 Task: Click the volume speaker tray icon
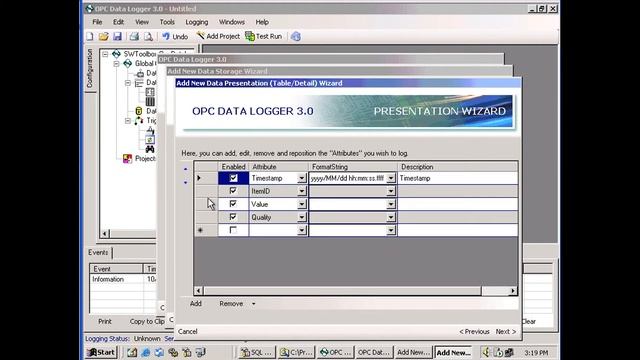[486, 352]
